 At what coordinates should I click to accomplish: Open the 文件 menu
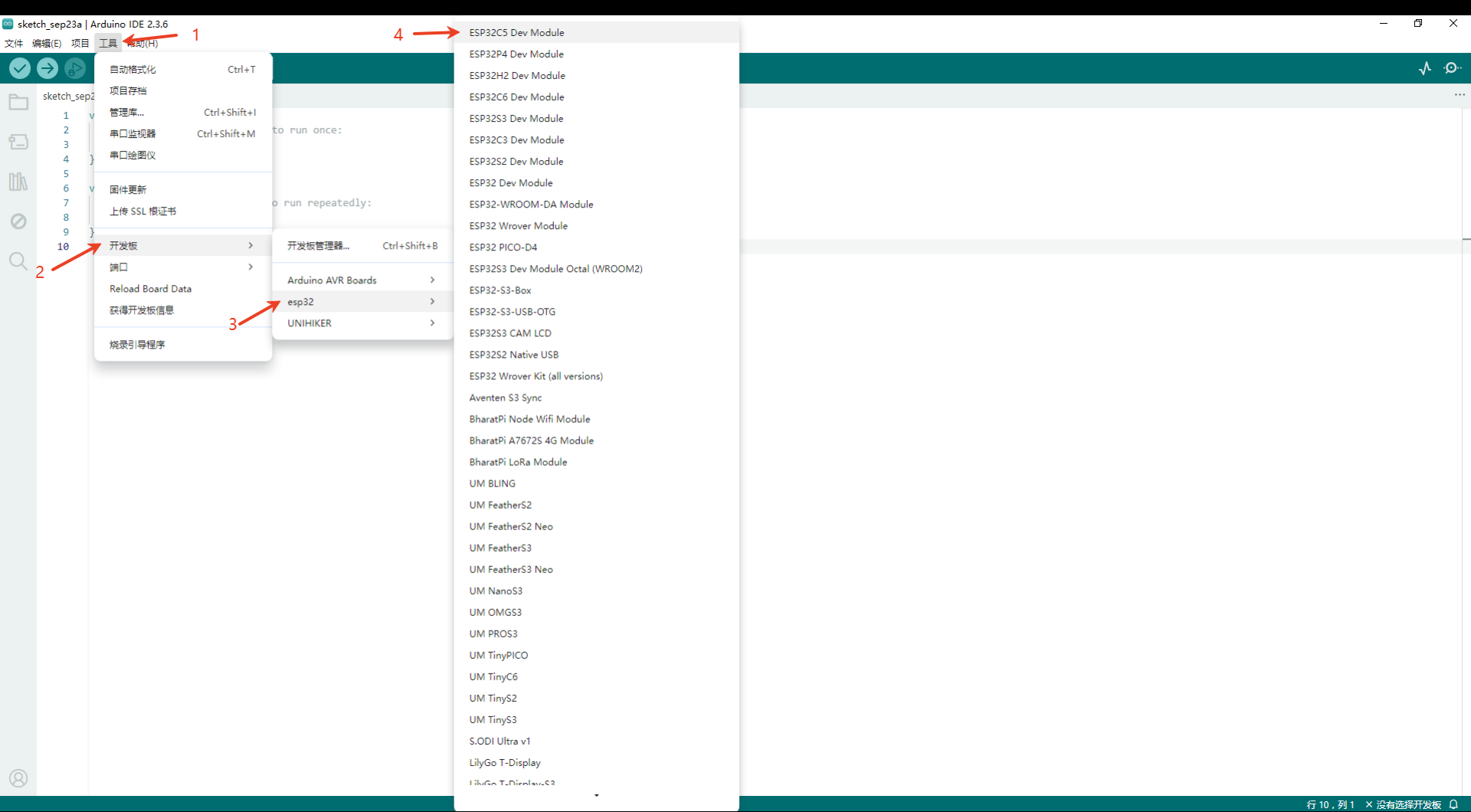(14, 43)
